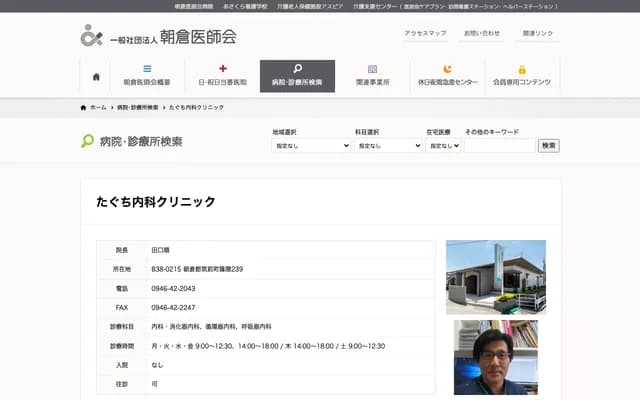640x400 pixels.
Task: Open 関連事業所 with building icon
Action: tap(372, 76)
